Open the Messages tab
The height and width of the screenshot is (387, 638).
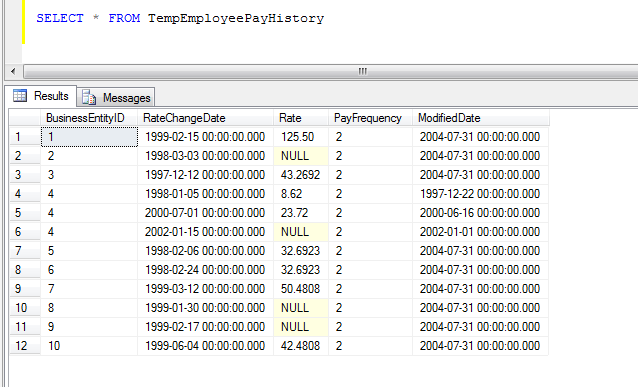(x=116, y=98)
